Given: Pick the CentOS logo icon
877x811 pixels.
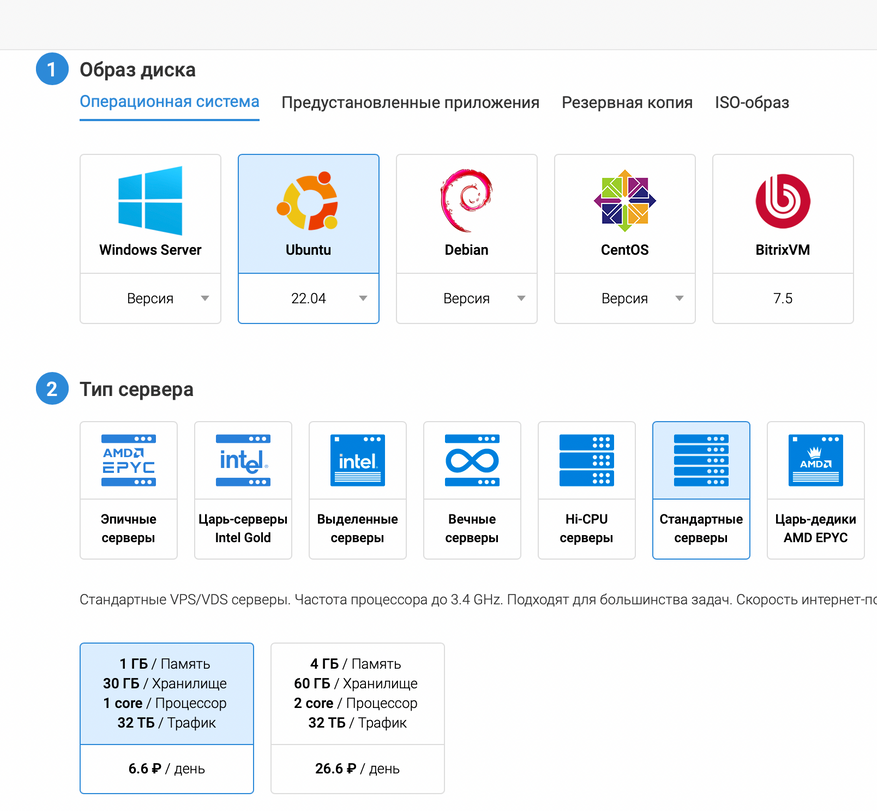Looking at the screenshot, I should (x=625, y=201).
